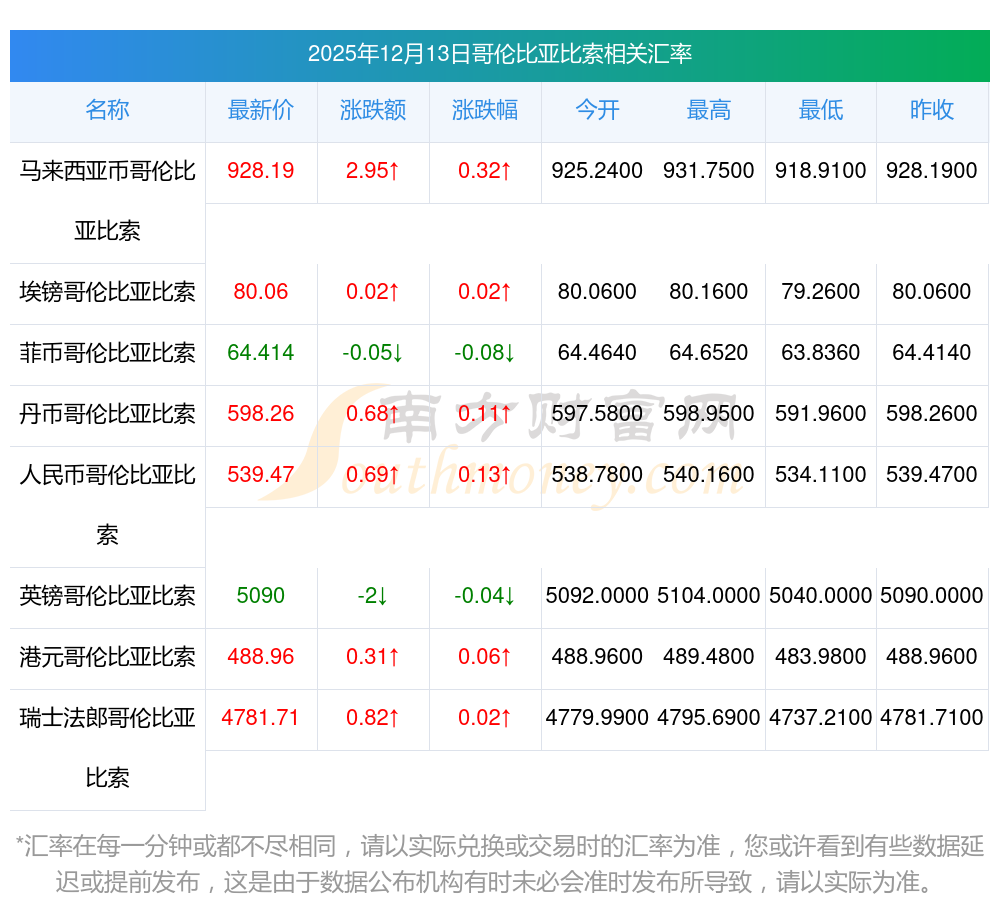
Task: Click the red latest price 928.19
Action: point(261,171)
